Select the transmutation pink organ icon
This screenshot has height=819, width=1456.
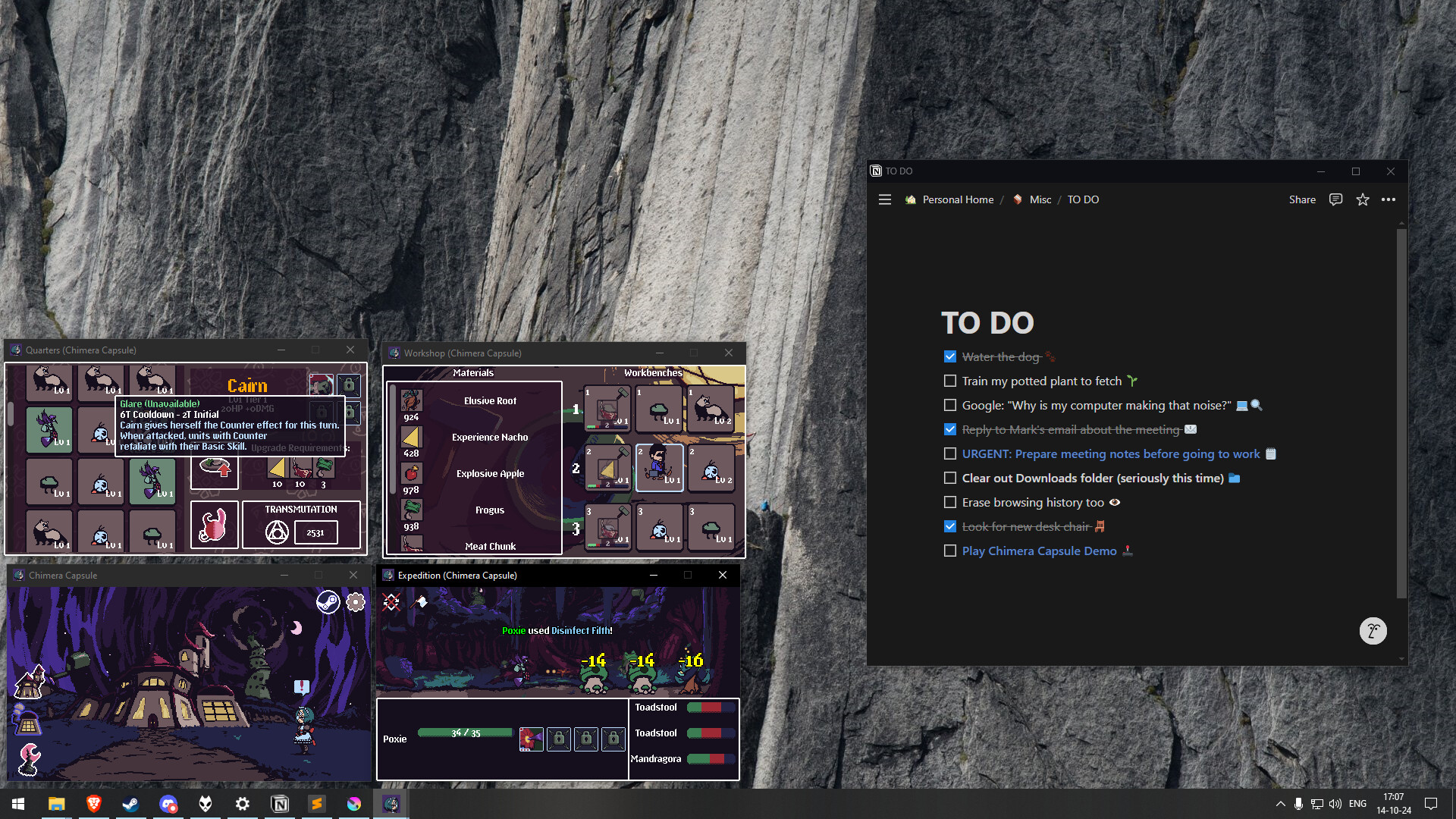point(214,524)
